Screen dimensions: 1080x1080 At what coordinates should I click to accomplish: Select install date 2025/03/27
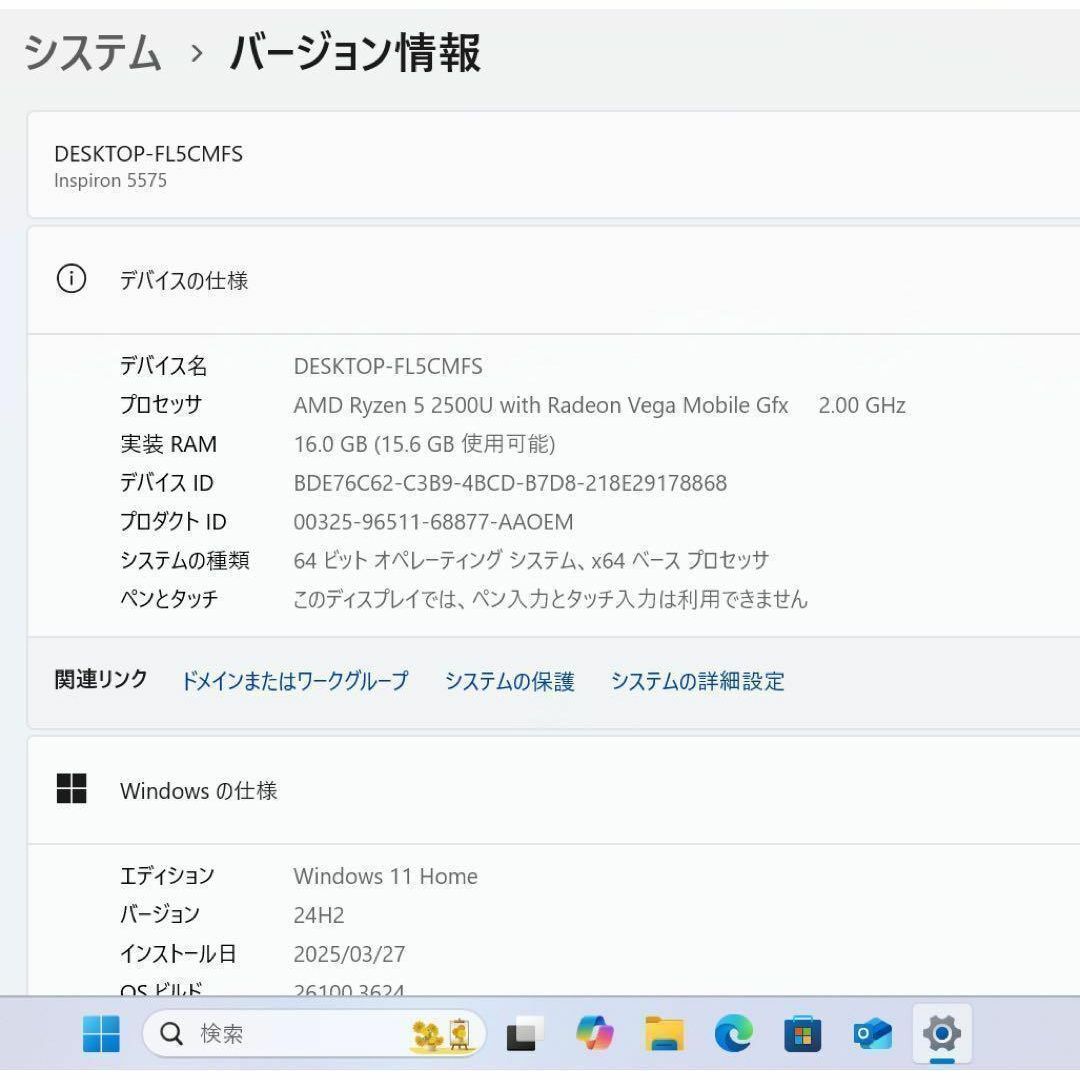(x=349, y=954)
